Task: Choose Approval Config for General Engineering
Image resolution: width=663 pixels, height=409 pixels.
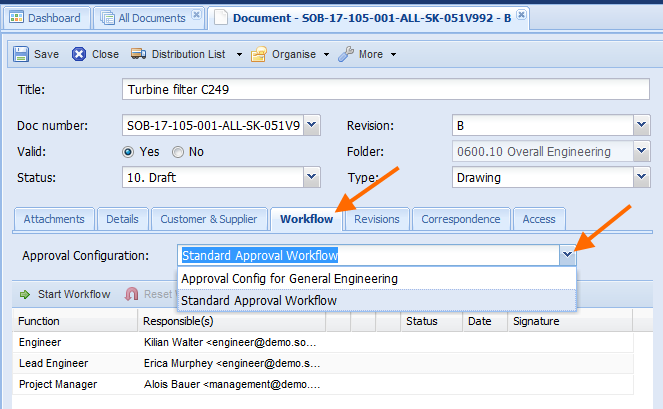Action: (x=377, y=279)
